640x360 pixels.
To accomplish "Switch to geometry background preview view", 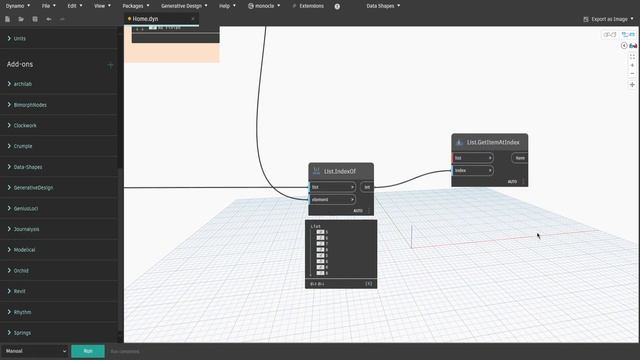I will click(609, 35).
